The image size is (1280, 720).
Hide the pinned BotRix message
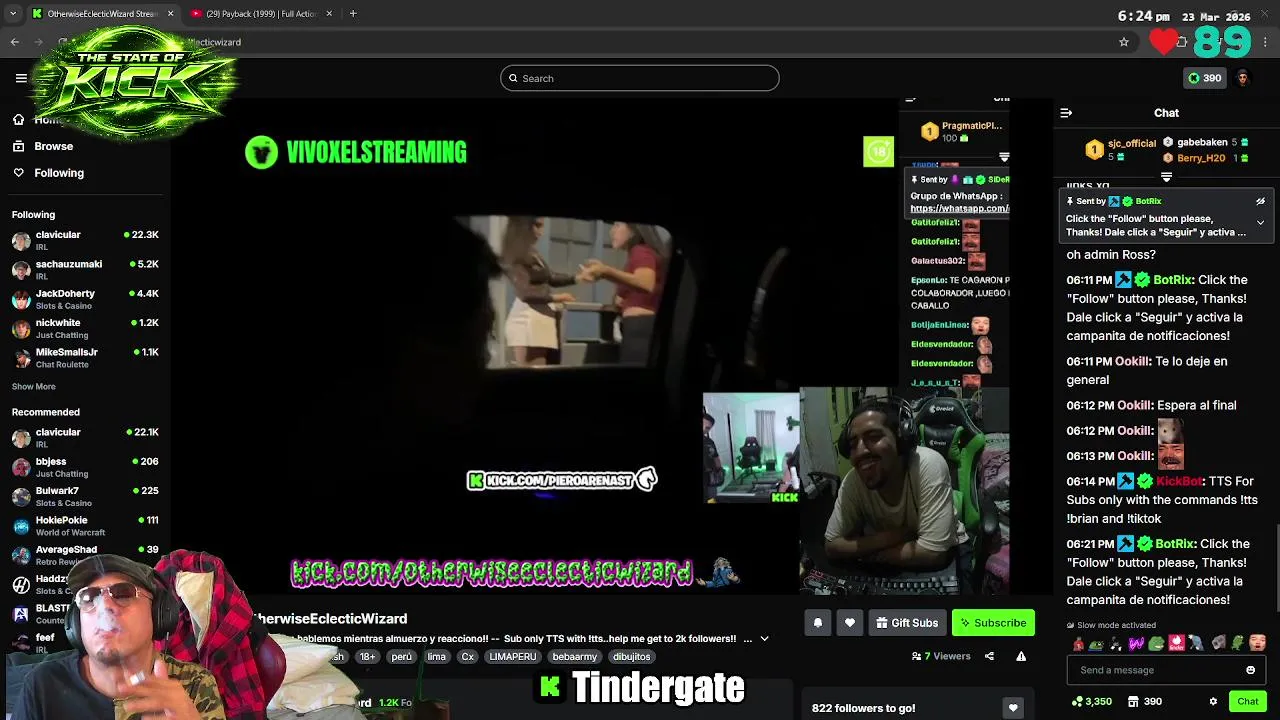(1260, 201)
